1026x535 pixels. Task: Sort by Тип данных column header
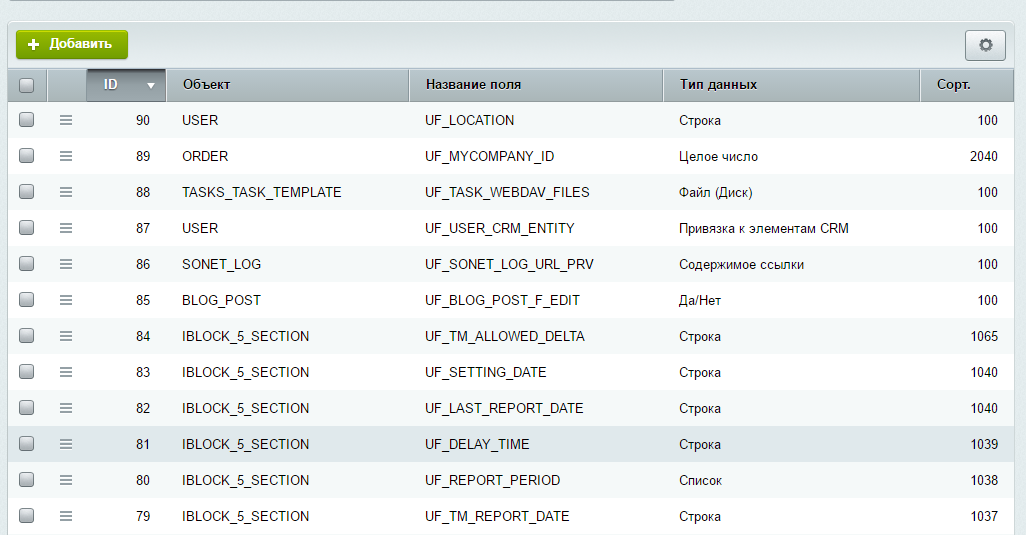[x=718, y=85]
